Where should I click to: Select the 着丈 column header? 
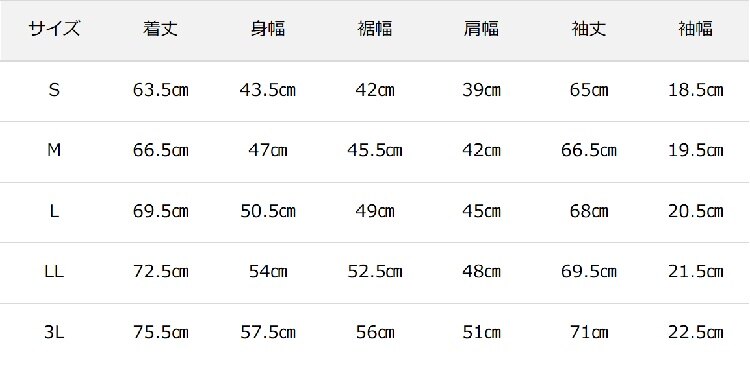pos(160,29)
